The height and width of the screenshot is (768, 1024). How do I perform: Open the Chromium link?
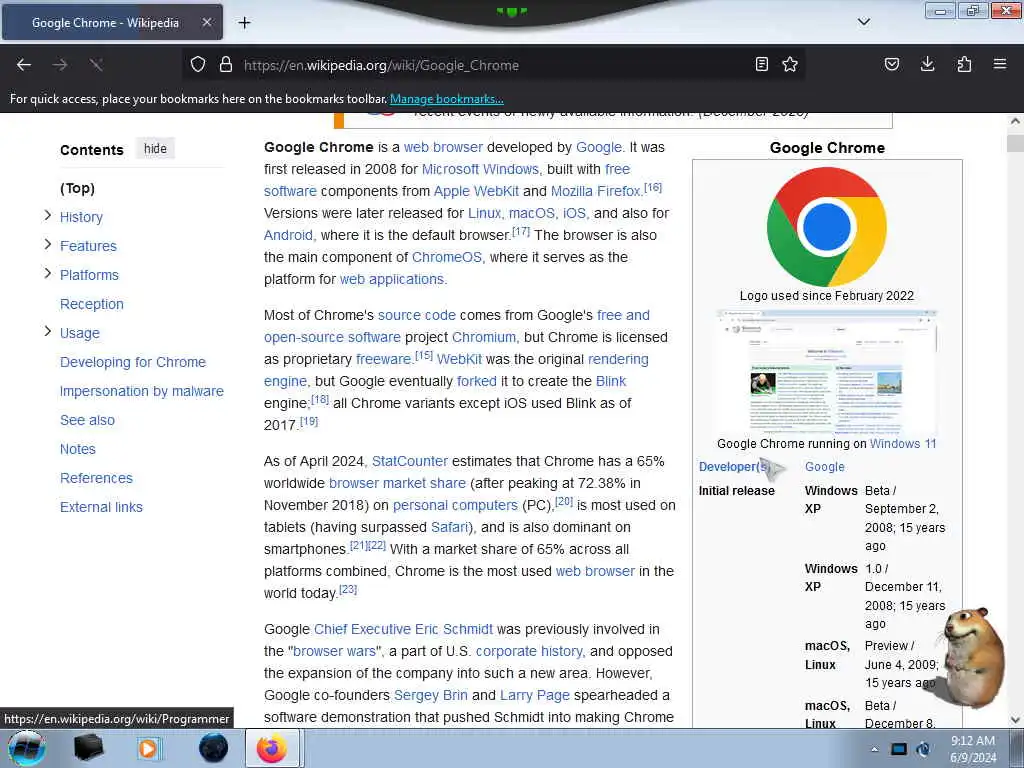(x=484, y=338)
